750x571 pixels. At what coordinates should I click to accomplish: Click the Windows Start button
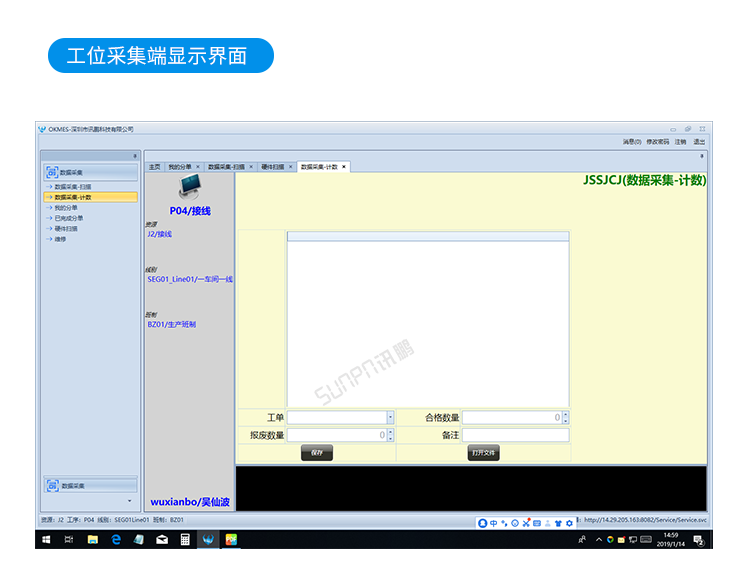46,539
